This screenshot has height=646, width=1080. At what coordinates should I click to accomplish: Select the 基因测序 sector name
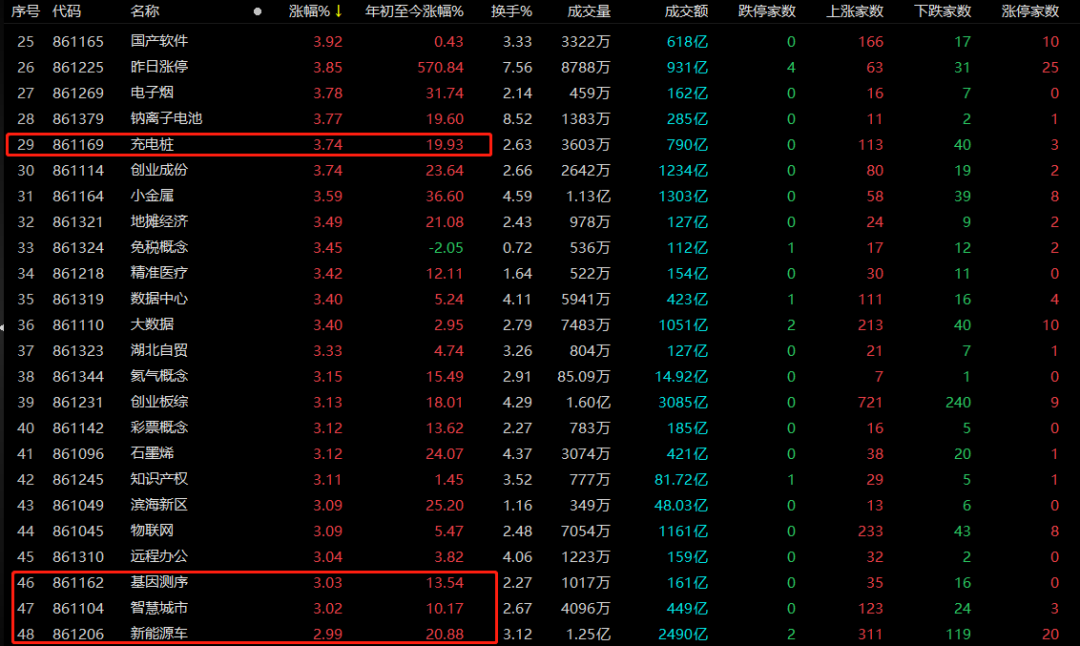159,582
